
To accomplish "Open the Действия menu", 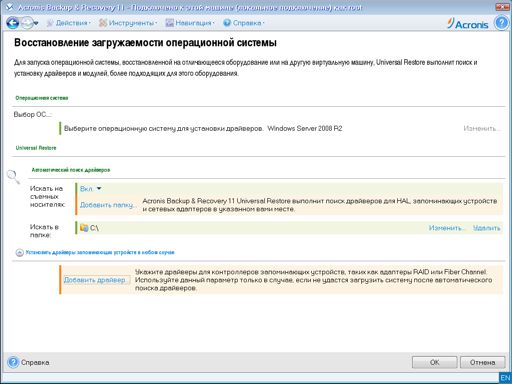I will [68, 23].
